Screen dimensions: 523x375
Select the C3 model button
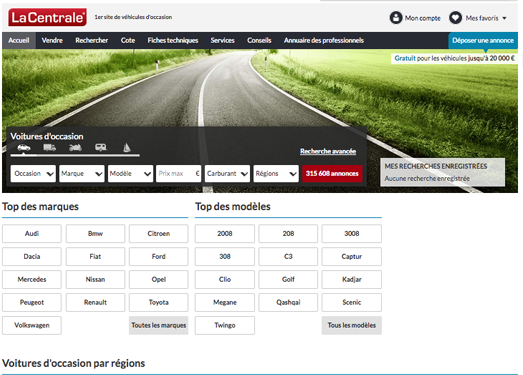coord(288,257)
